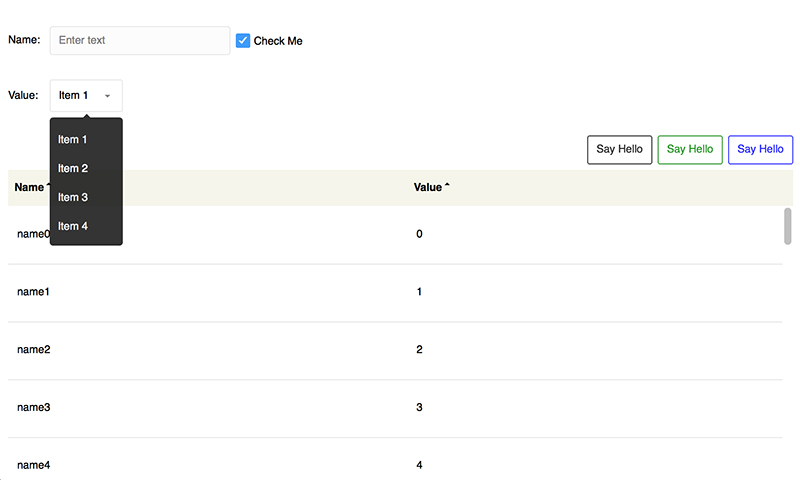Click the green Say Hello button
Screen dimensions: 800x480
click(x=690, y=149)
